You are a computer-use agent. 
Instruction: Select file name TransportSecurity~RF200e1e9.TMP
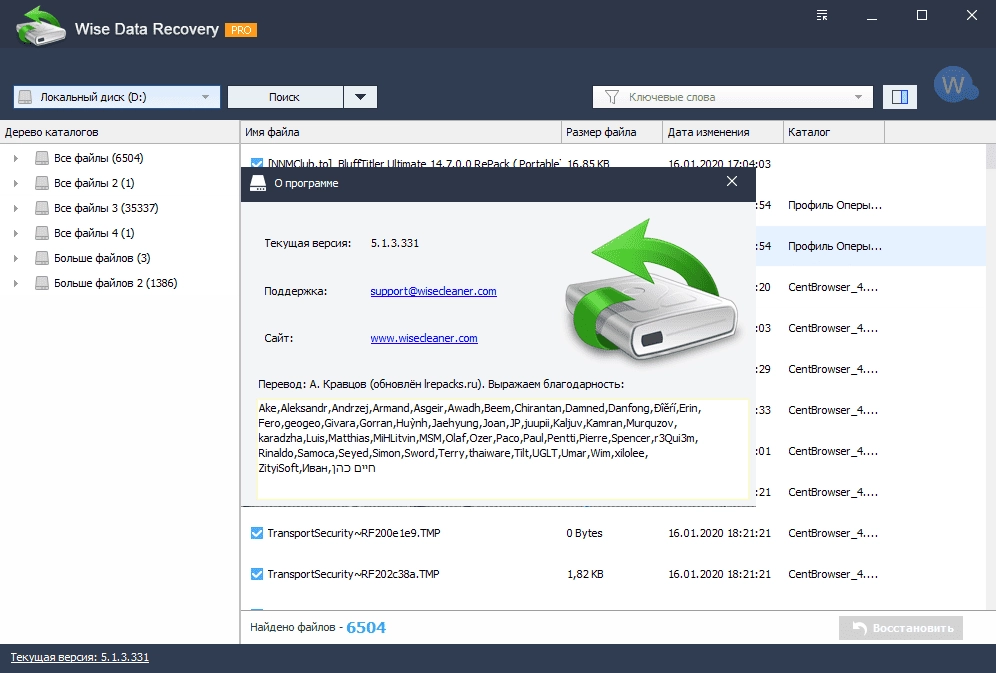(354, 533)
